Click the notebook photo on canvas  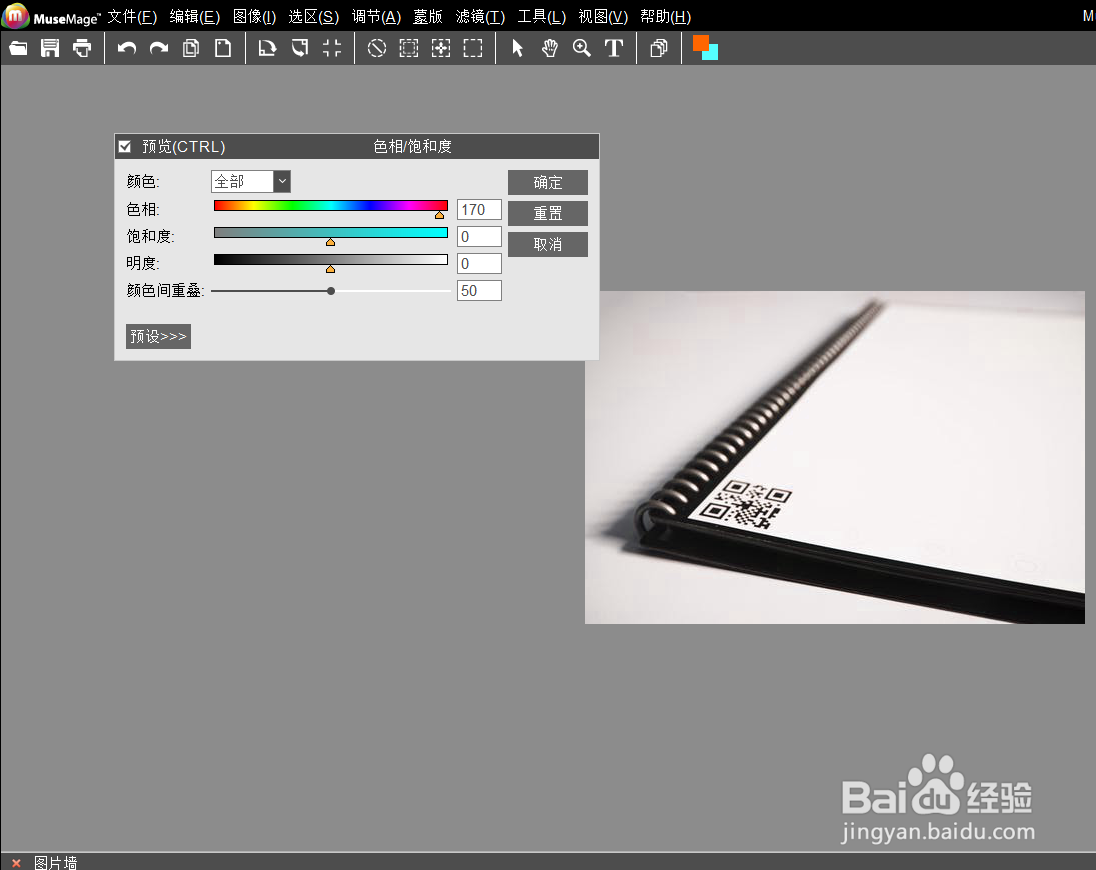pos(835,458)
